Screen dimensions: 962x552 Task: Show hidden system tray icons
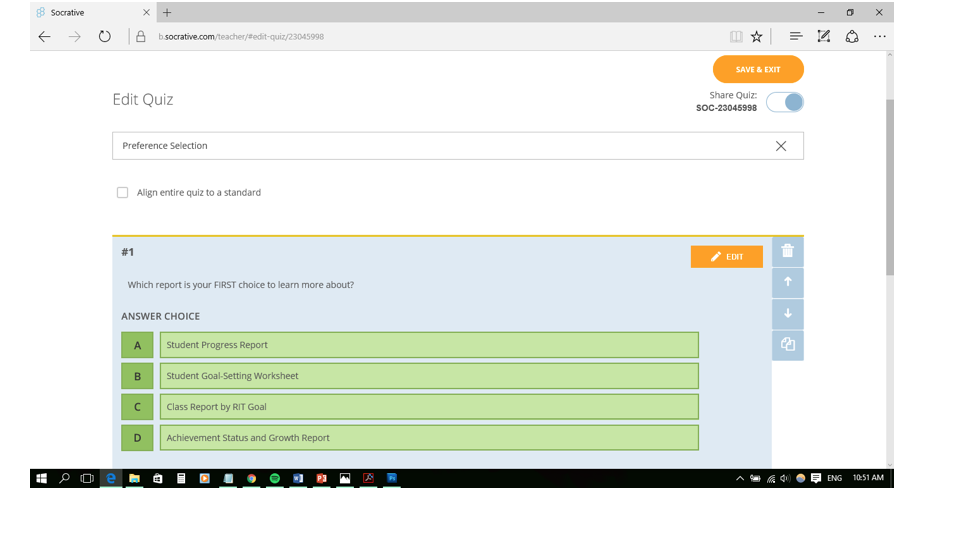pyautogui.click(x=740, y=479)
